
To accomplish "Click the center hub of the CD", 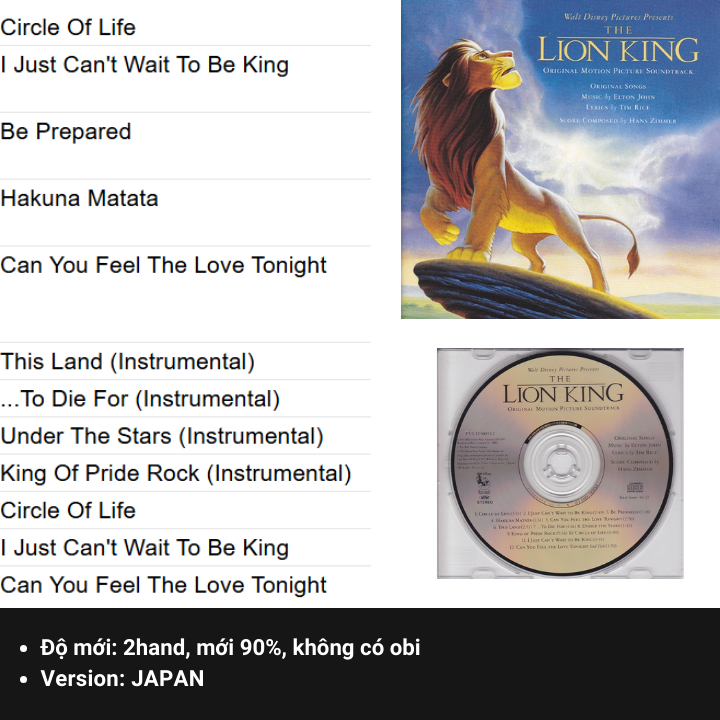I will (x=561, y=463).
